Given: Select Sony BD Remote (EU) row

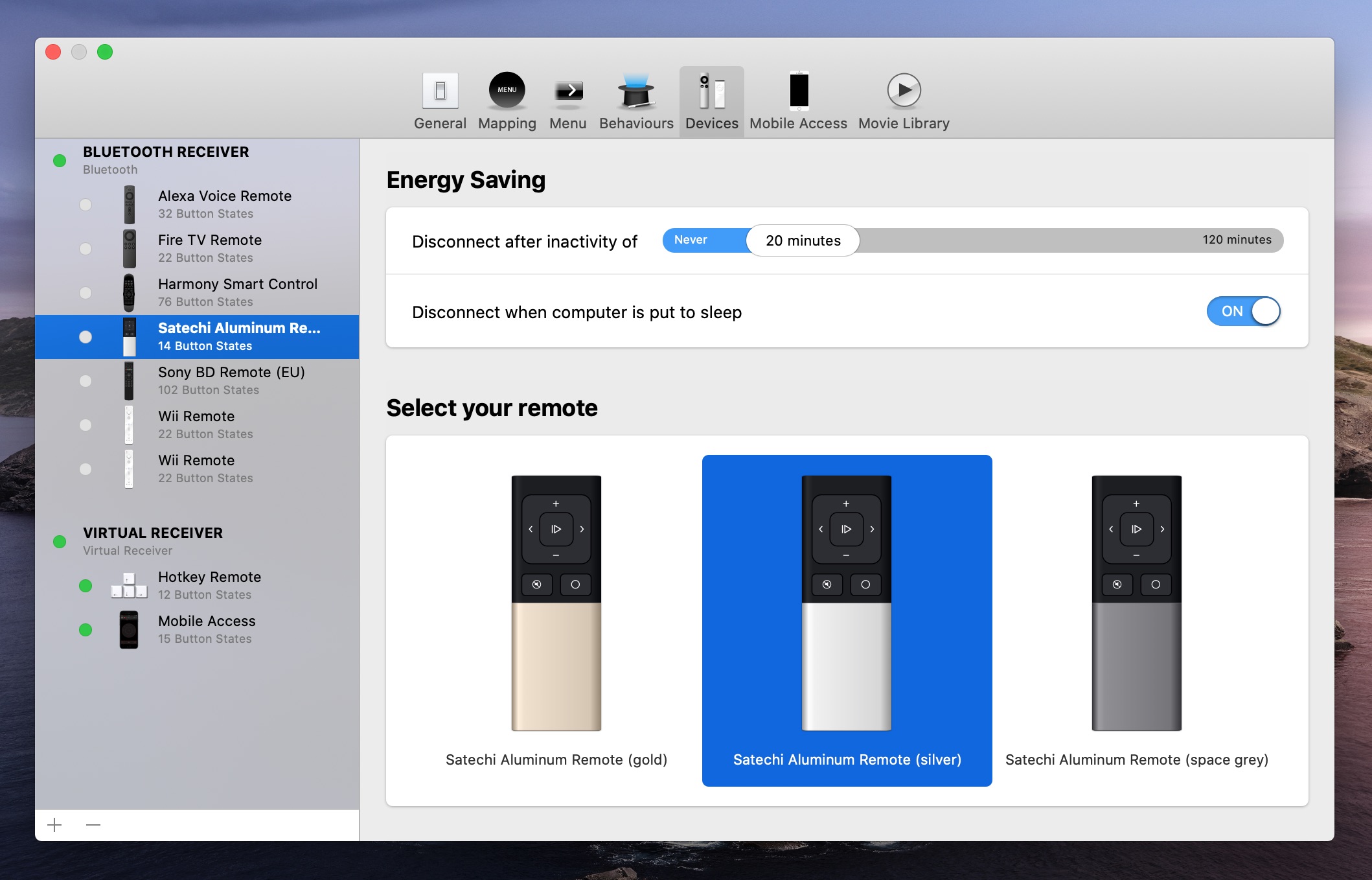Looking at the screenshot, I should click(197, 381).
